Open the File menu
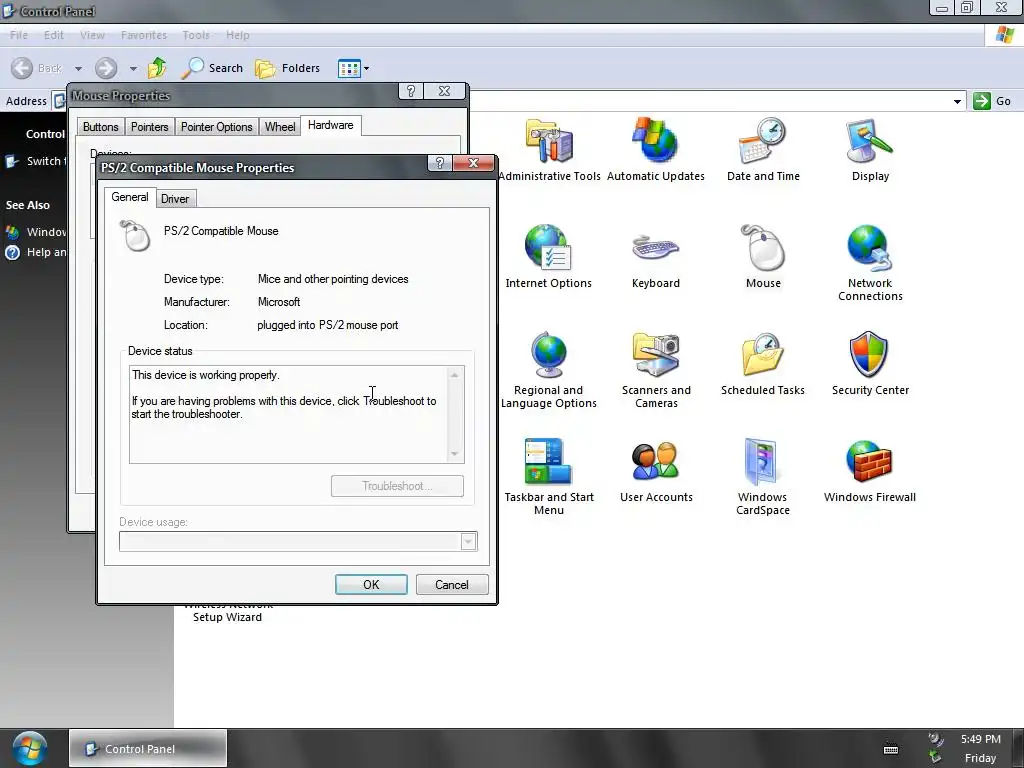1024x768 pixels. pos(19,35)
